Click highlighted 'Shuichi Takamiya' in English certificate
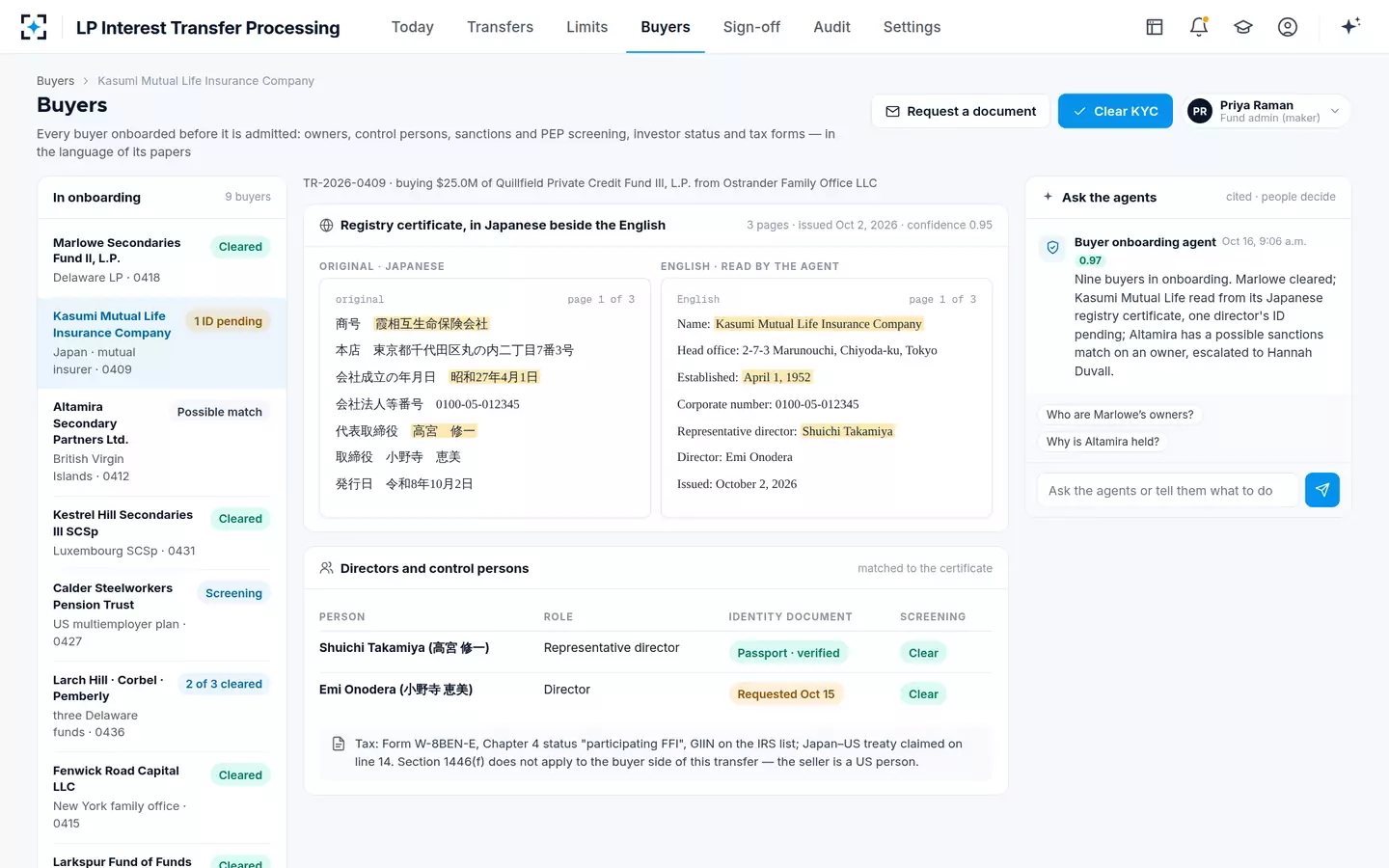Viewport: 1389px width, 868px height. (x=847, y=431)
